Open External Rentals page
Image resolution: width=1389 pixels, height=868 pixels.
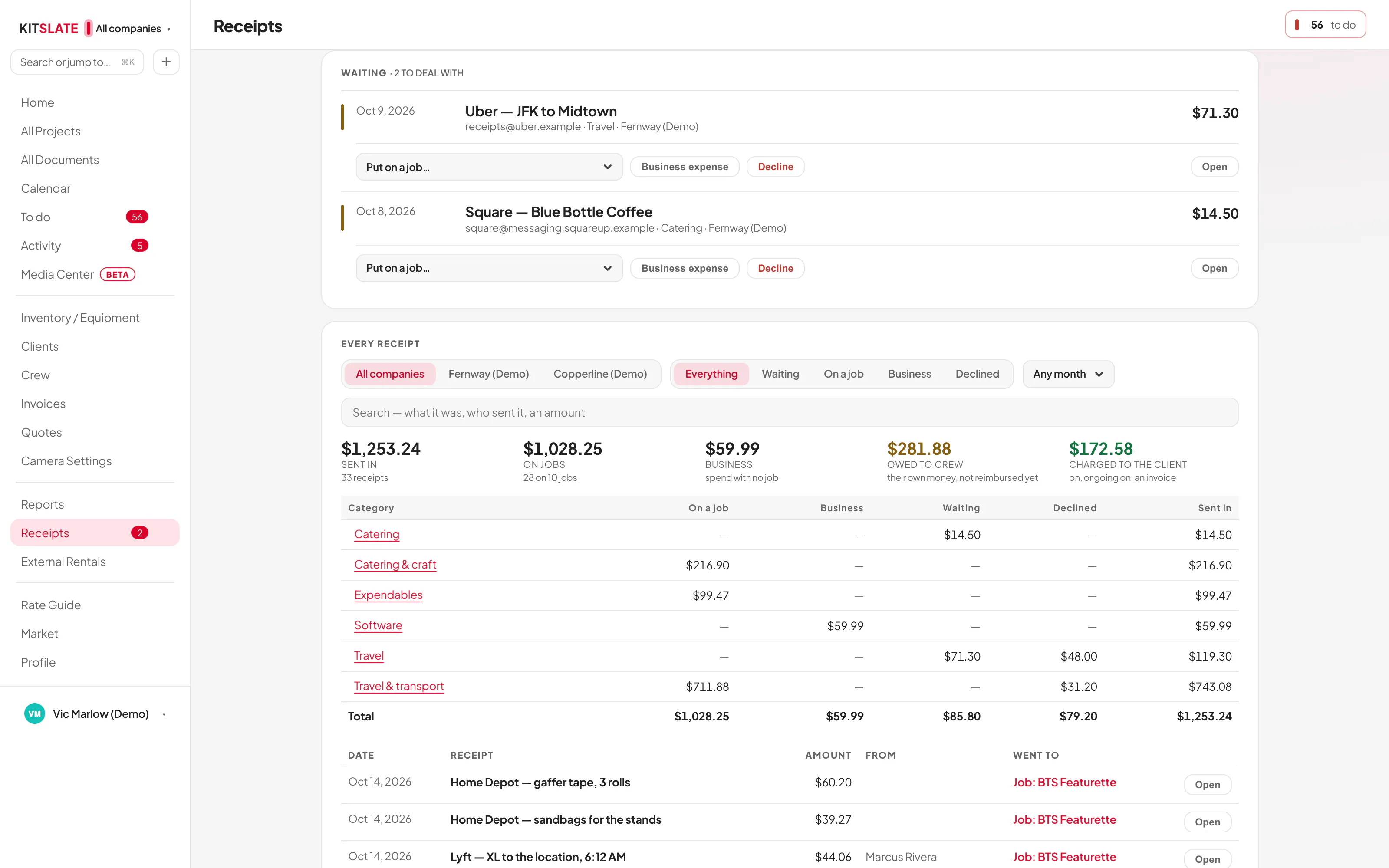pos(95,562)
